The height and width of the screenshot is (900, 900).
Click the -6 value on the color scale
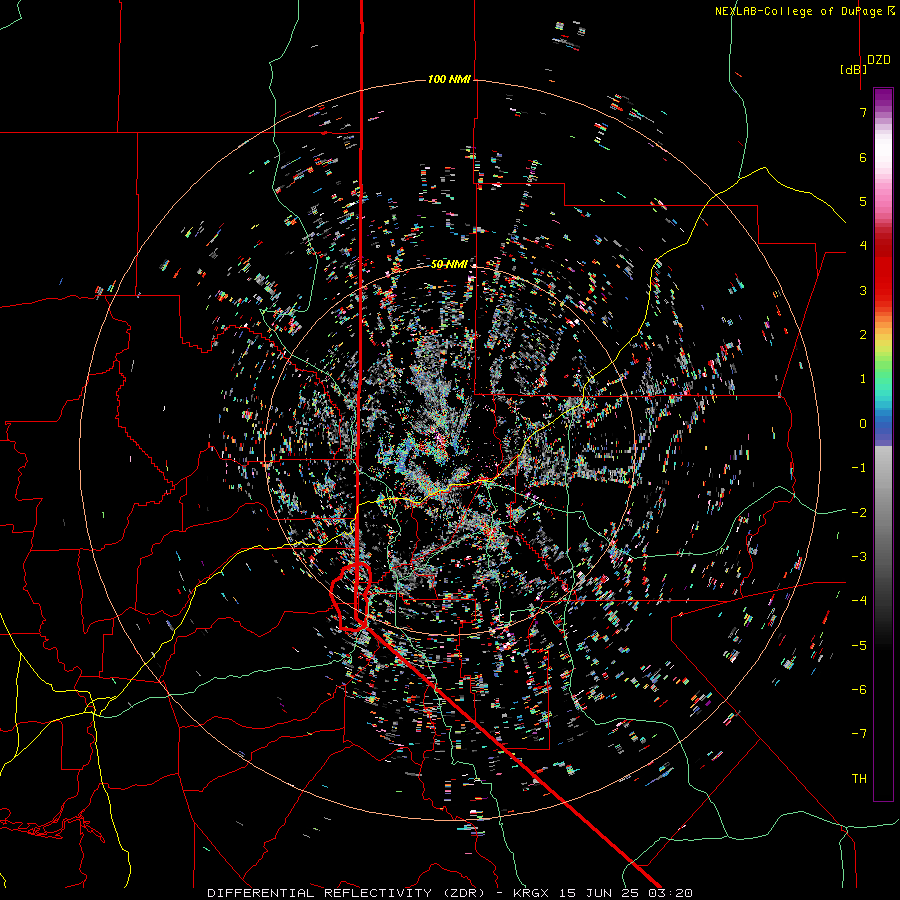tap(859, 690)
